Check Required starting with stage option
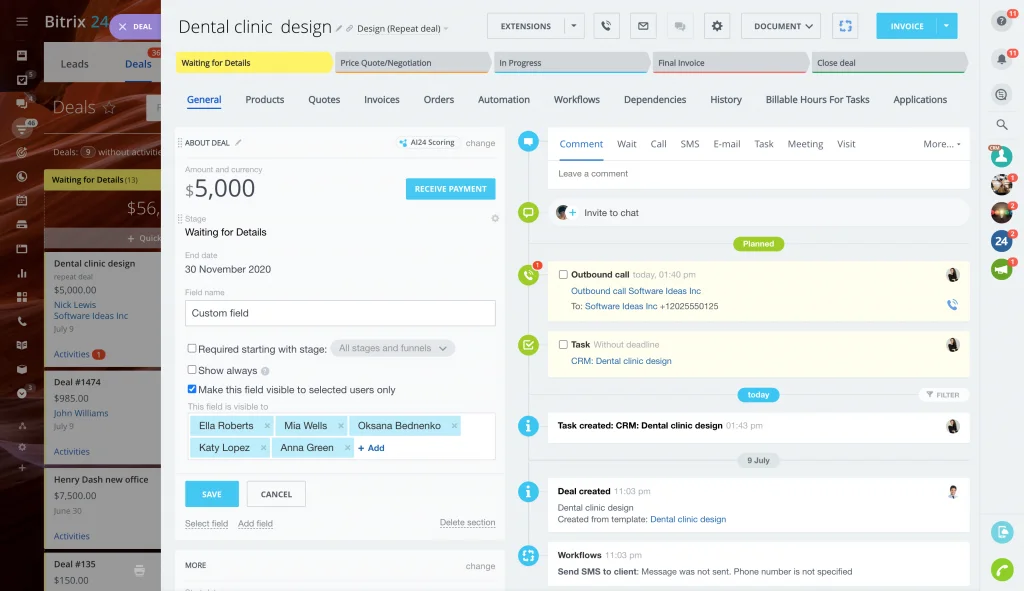Viewport: 1024px width, 591px height. click(x=192, y=349)
